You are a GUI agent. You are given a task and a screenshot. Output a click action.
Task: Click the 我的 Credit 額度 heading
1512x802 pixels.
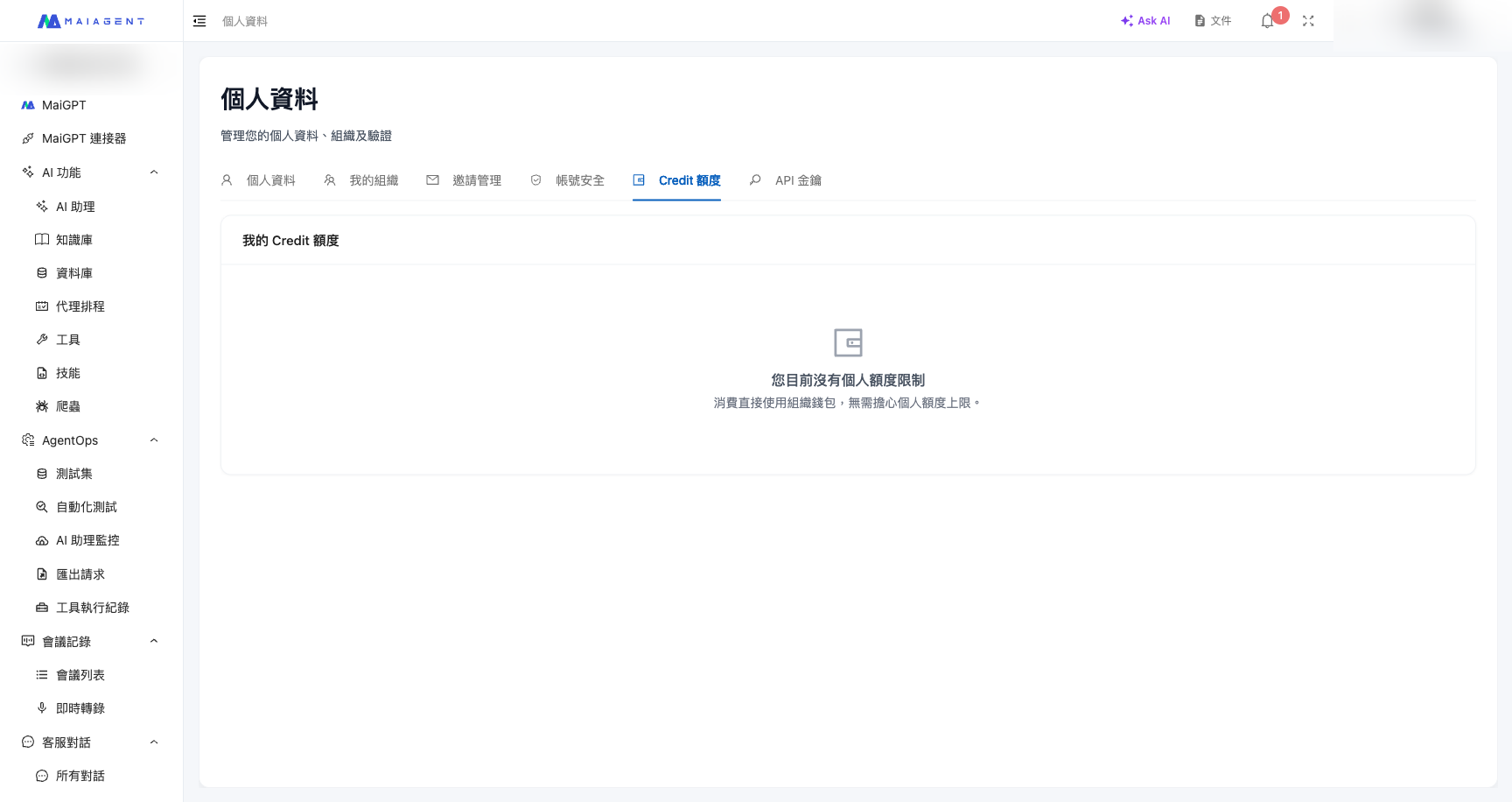coord(290,241)
